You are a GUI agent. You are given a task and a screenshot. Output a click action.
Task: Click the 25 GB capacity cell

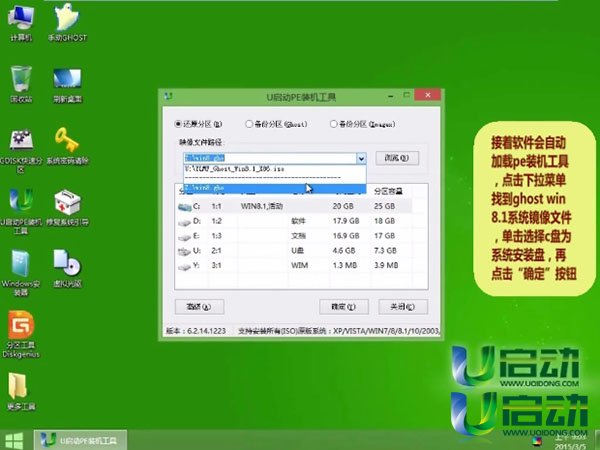(385, 206)
